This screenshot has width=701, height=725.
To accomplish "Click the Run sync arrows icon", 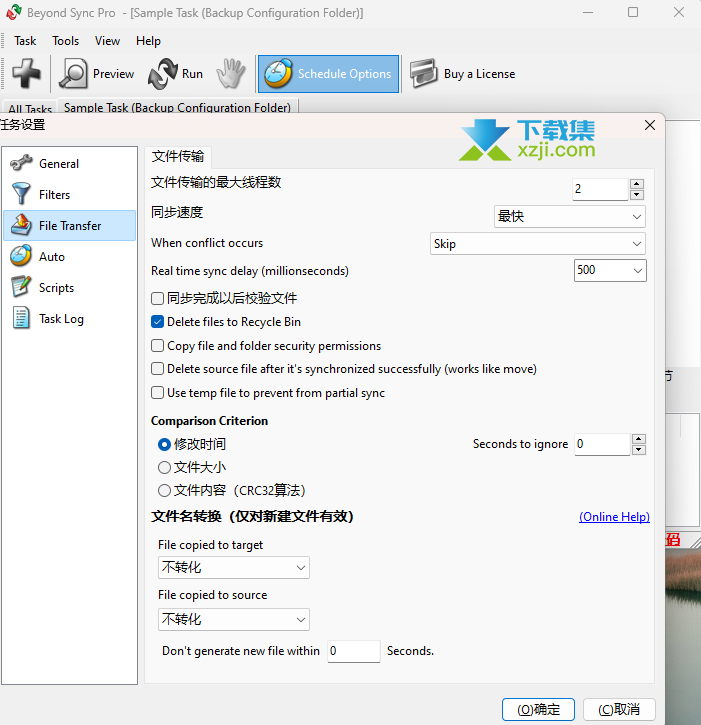I will 162,74.
